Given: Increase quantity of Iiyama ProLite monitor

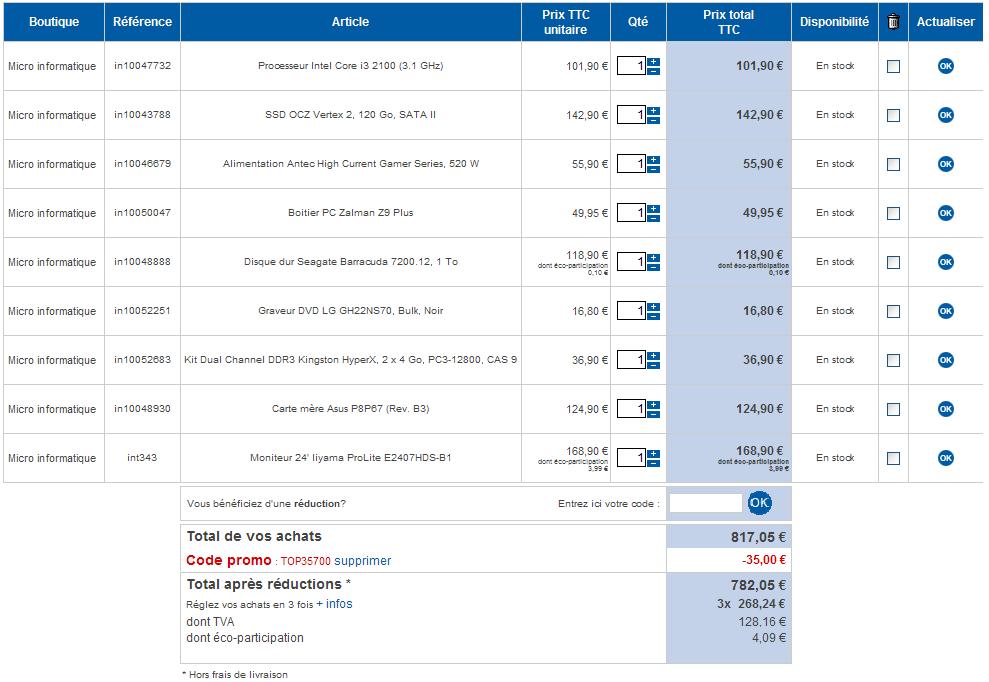Looking at the screenshot, I should click(x=653, y=453).
